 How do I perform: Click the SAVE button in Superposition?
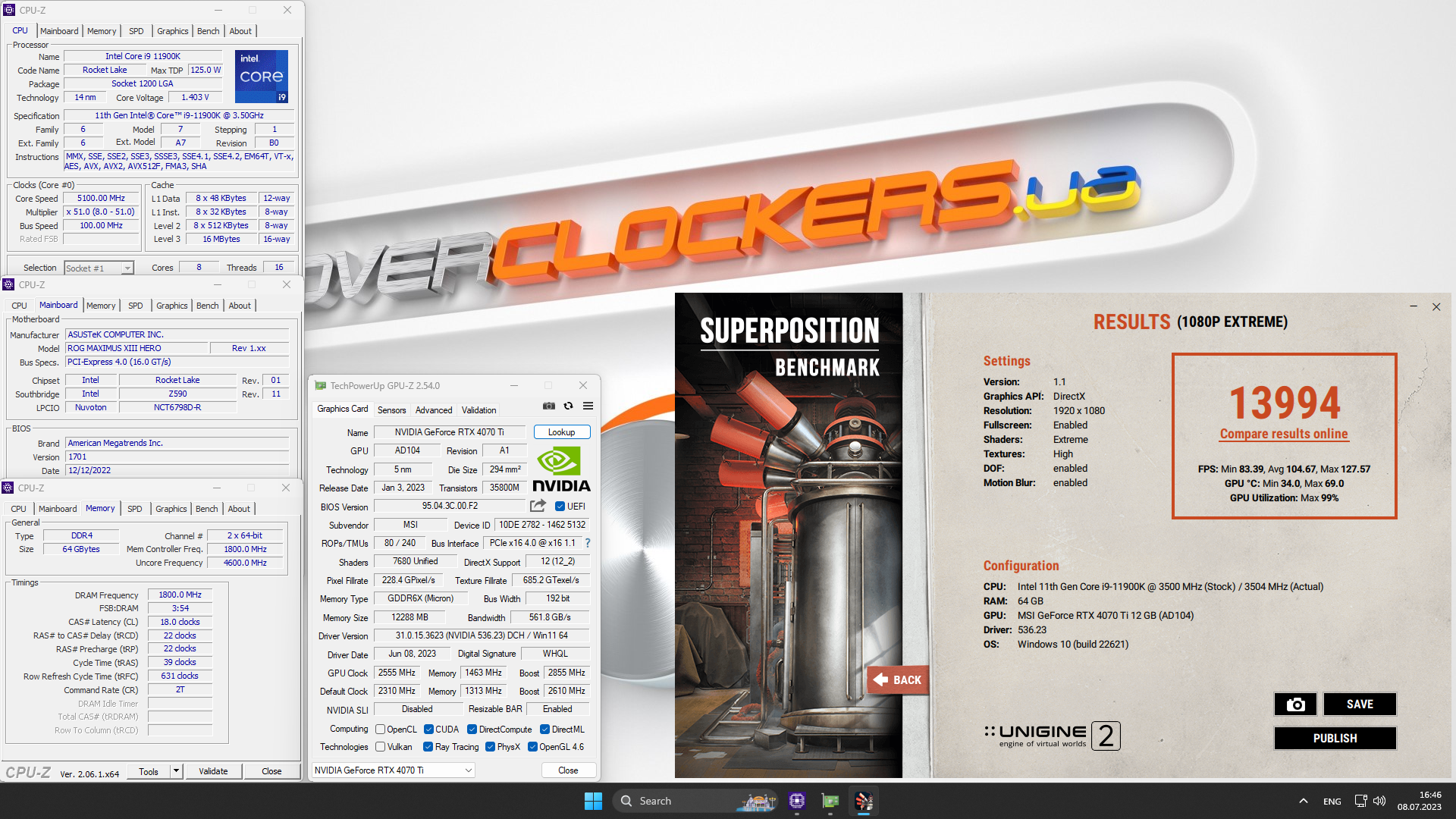(x=1360, y=704)
